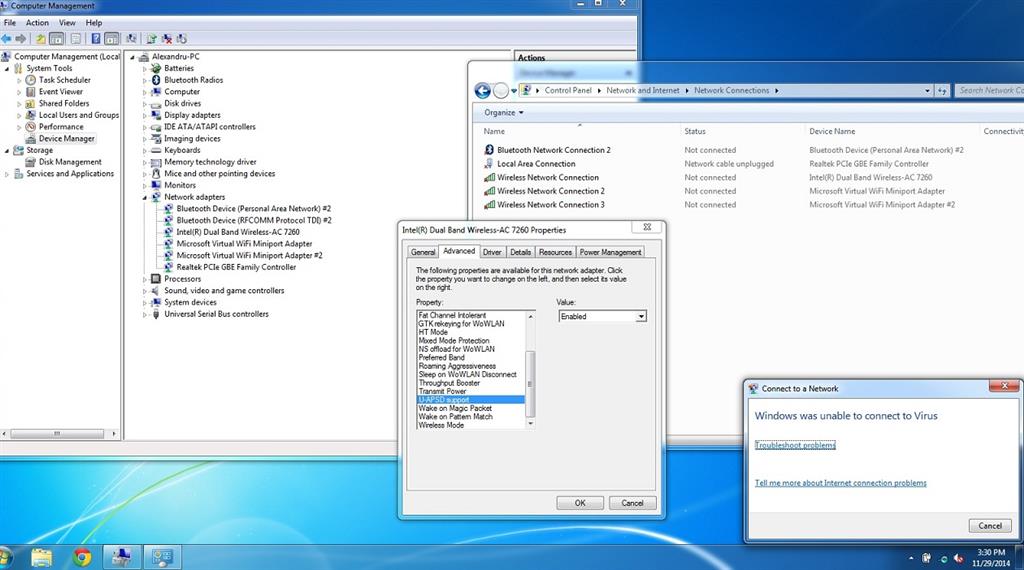Click Cancel in adapter Properties dialog
Image resolution: width=1024 pixels, height=570 pixels.
click(x=632, y=503)
